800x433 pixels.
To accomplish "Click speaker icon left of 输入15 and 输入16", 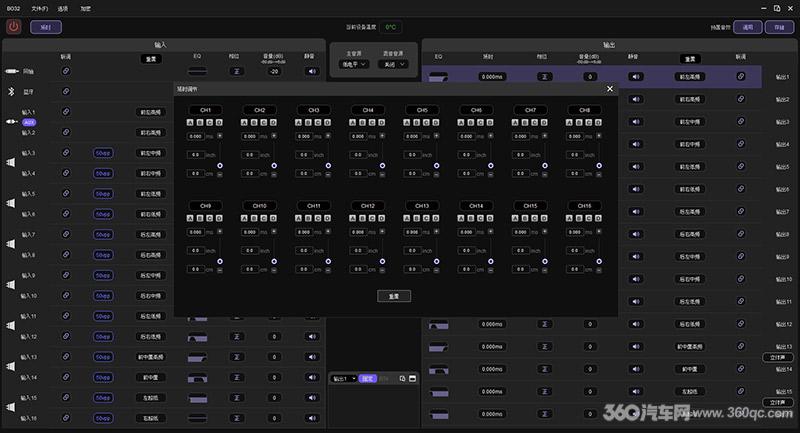I will (11, 407).
